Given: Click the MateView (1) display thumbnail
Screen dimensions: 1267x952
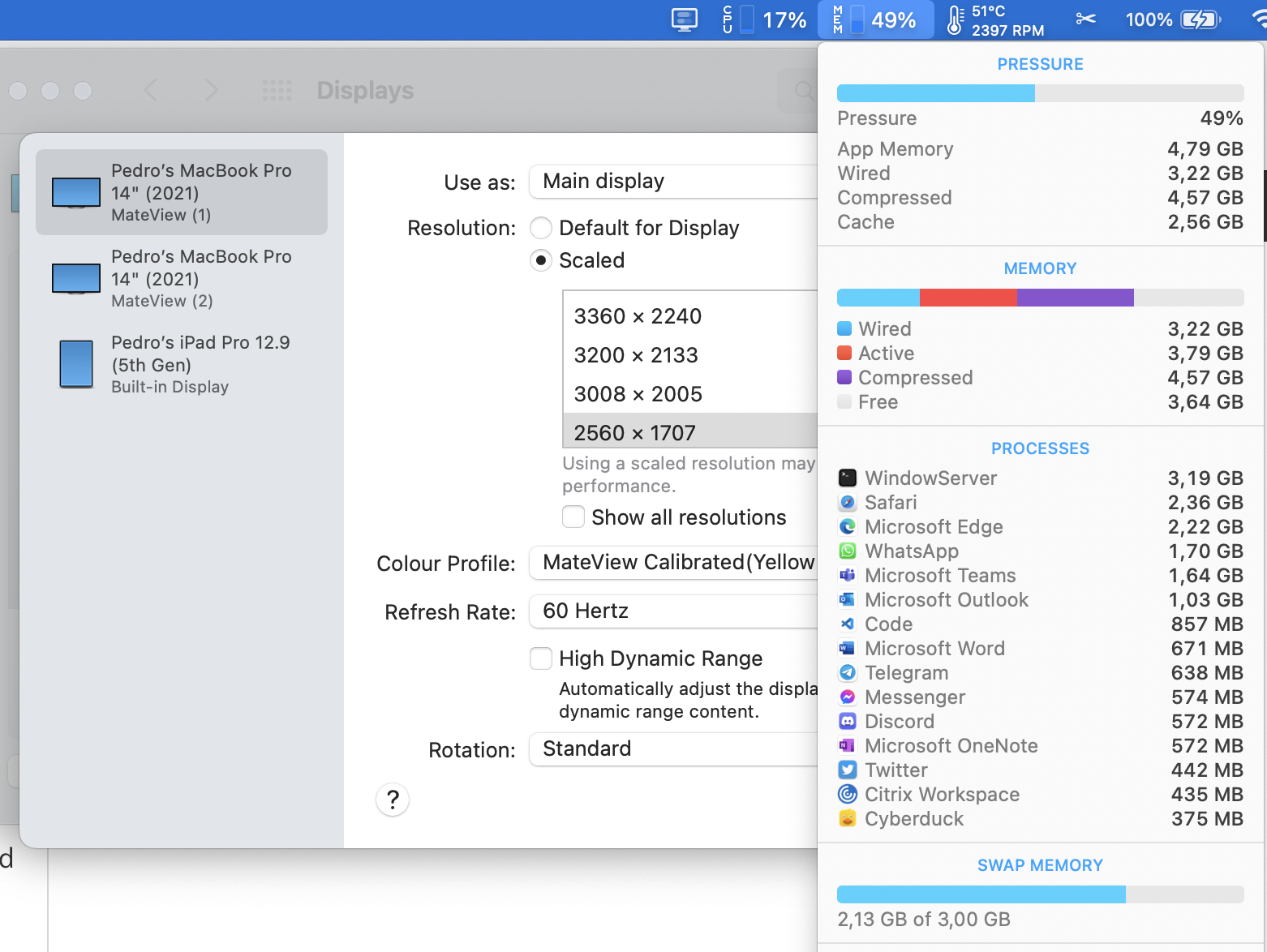Looking at the screenshot, I should tap(76, 193).
